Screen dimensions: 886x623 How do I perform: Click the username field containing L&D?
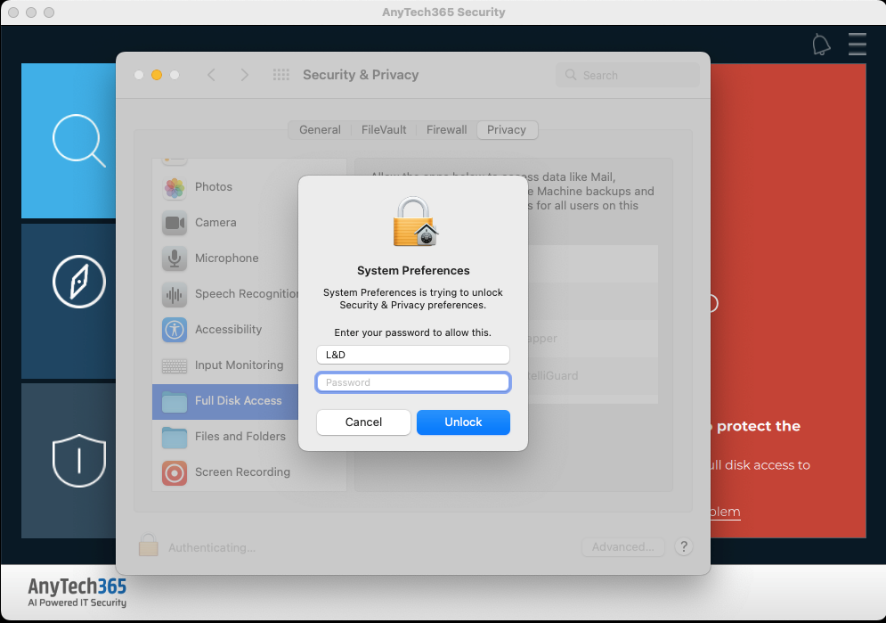point(413,355)
